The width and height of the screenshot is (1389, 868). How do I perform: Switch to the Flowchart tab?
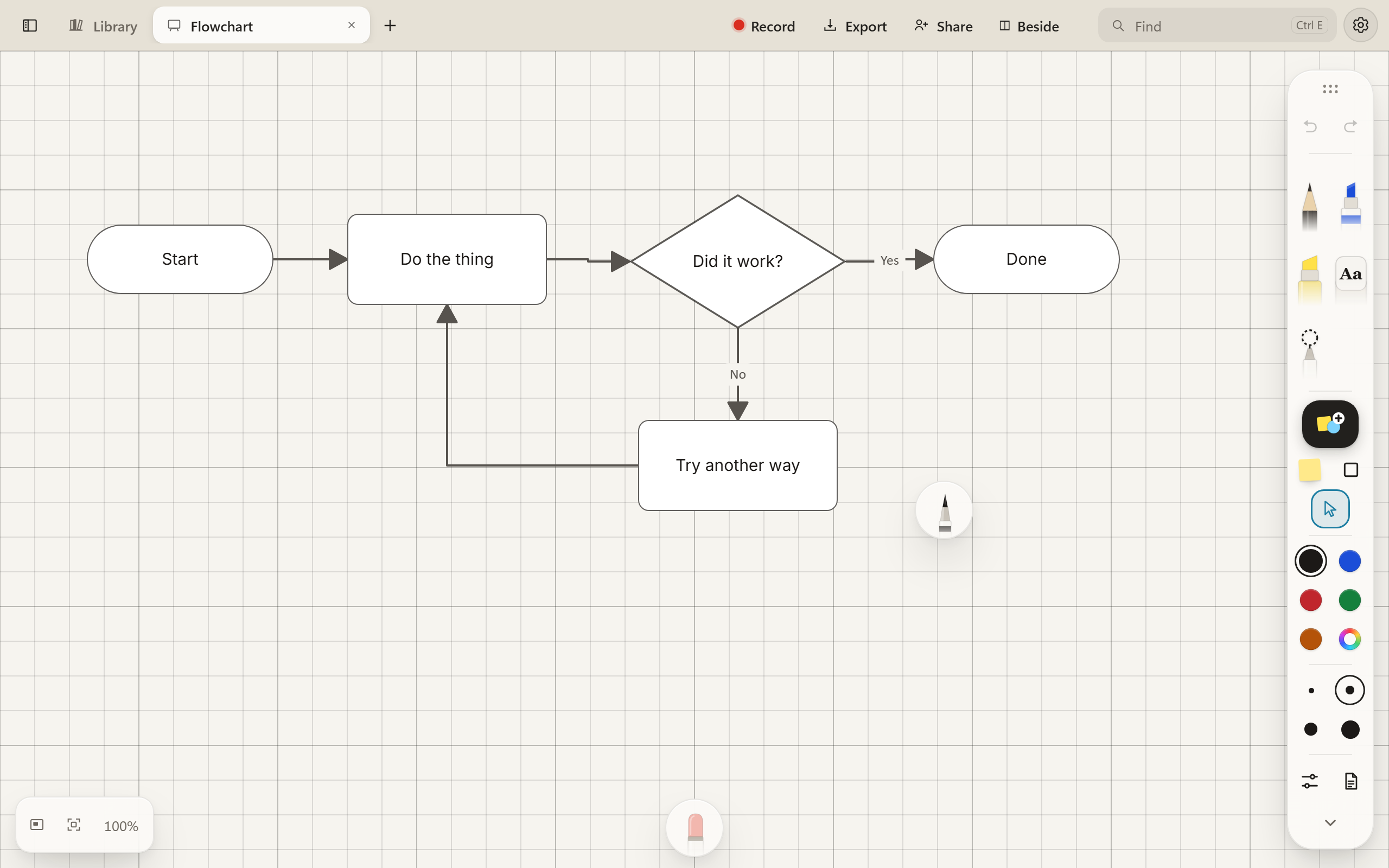tap(261, 26)
